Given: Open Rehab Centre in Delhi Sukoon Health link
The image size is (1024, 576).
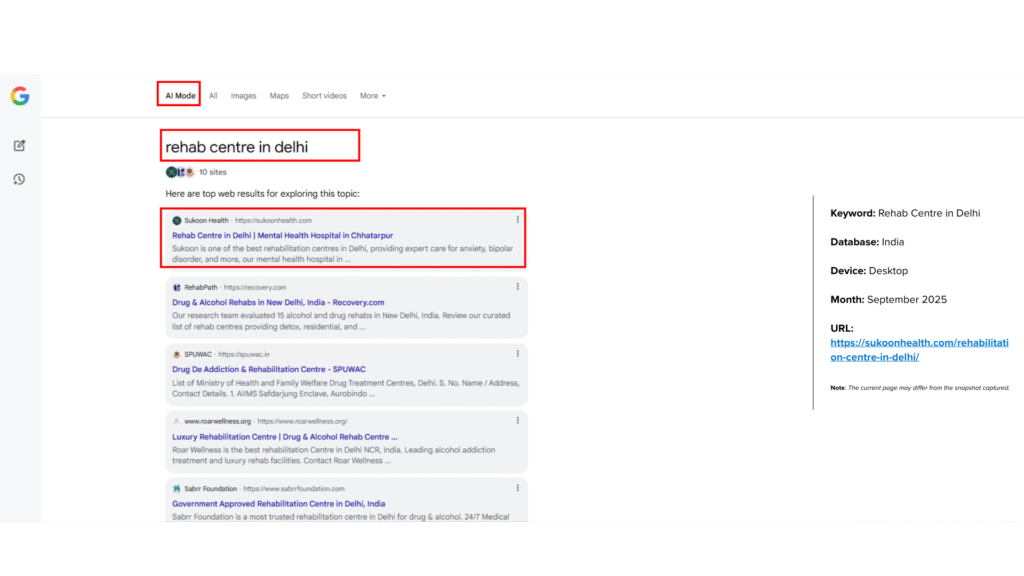Looking at the screenshot, I should pyautogui.click(x=282, y=236).
